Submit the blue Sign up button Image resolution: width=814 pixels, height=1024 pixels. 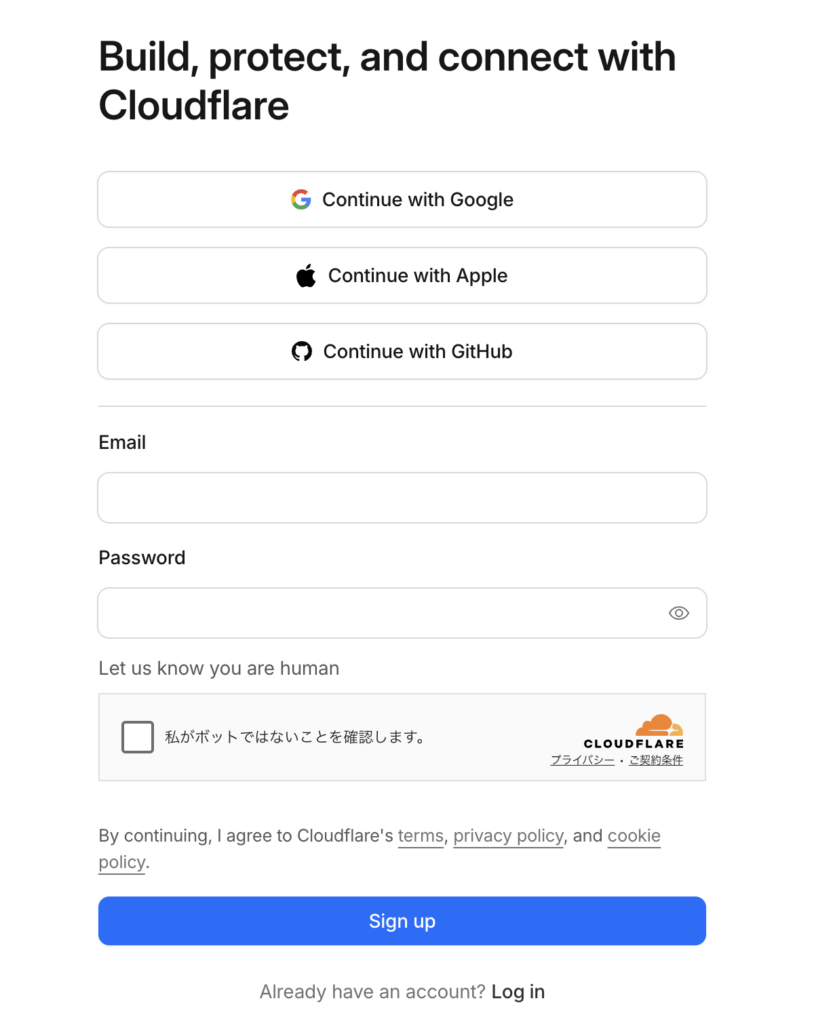click(402, 921)
